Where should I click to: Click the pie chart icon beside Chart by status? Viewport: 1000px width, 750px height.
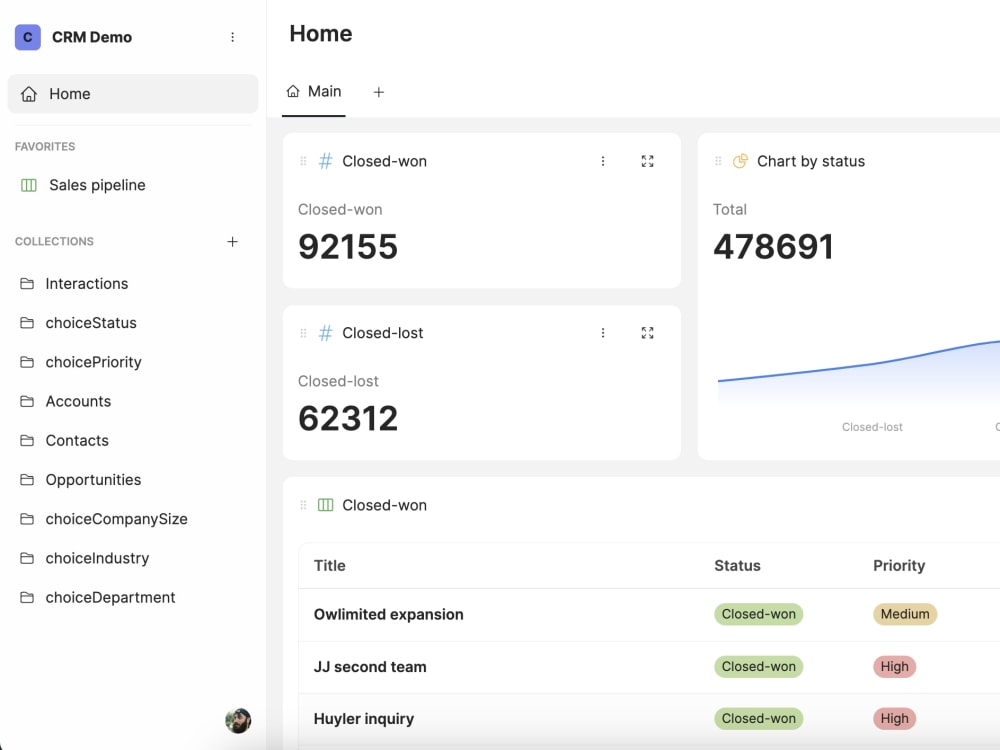pos(740,160)
